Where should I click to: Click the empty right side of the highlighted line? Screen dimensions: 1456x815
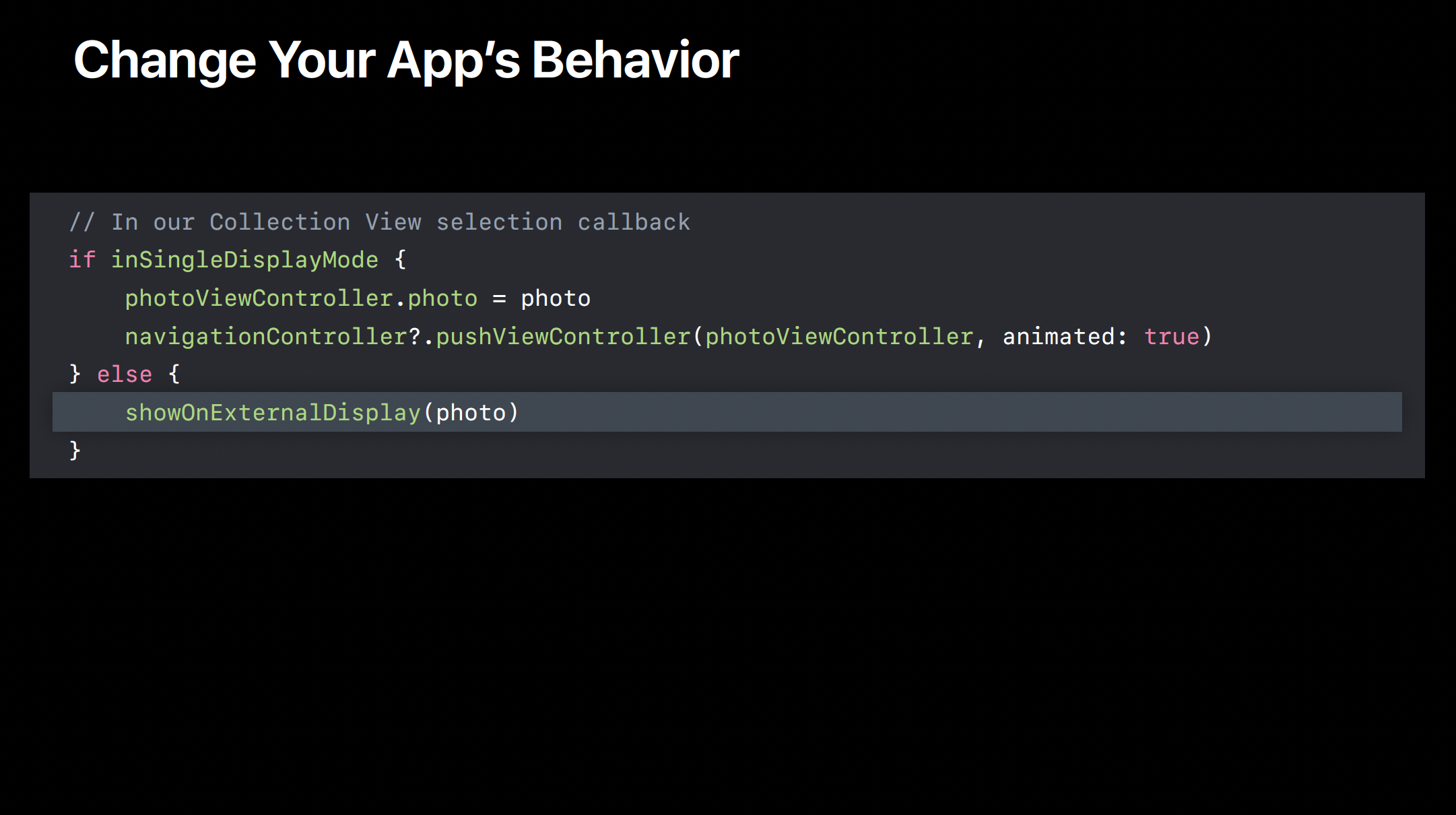click(1010, 412)
